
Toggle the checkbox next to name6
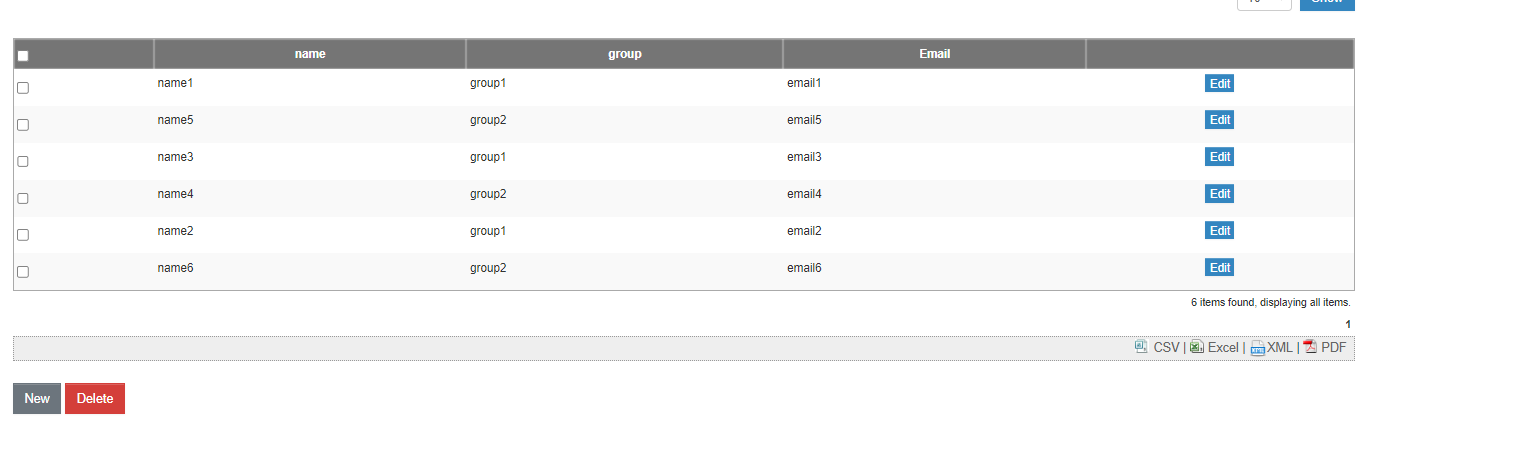click(23, 272)
